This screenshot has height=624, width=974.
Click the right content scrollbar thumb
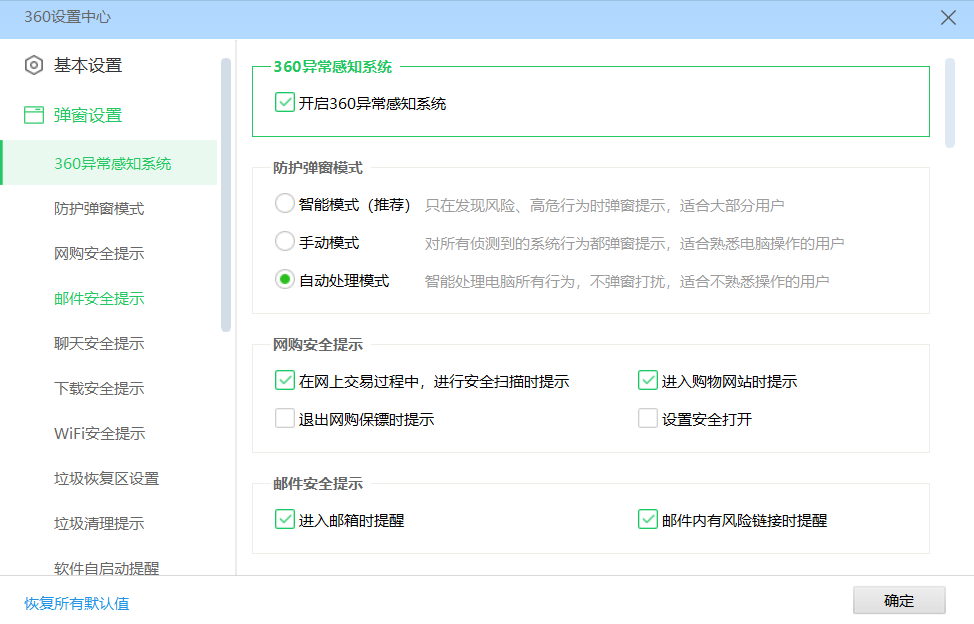point(950,103)
